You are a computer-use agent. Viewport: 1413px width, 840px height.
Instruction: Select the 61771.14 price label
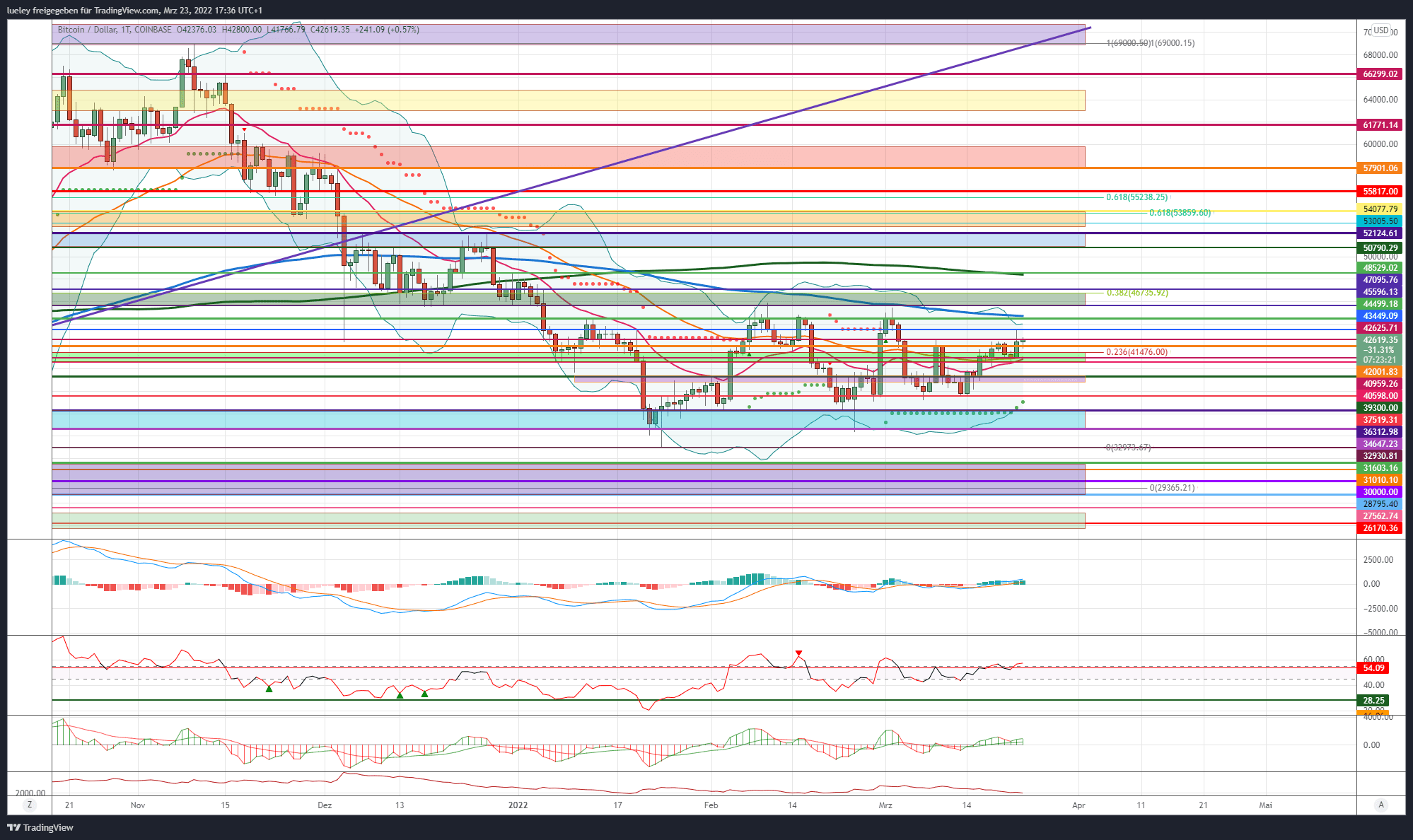[x=1380, y=125]
